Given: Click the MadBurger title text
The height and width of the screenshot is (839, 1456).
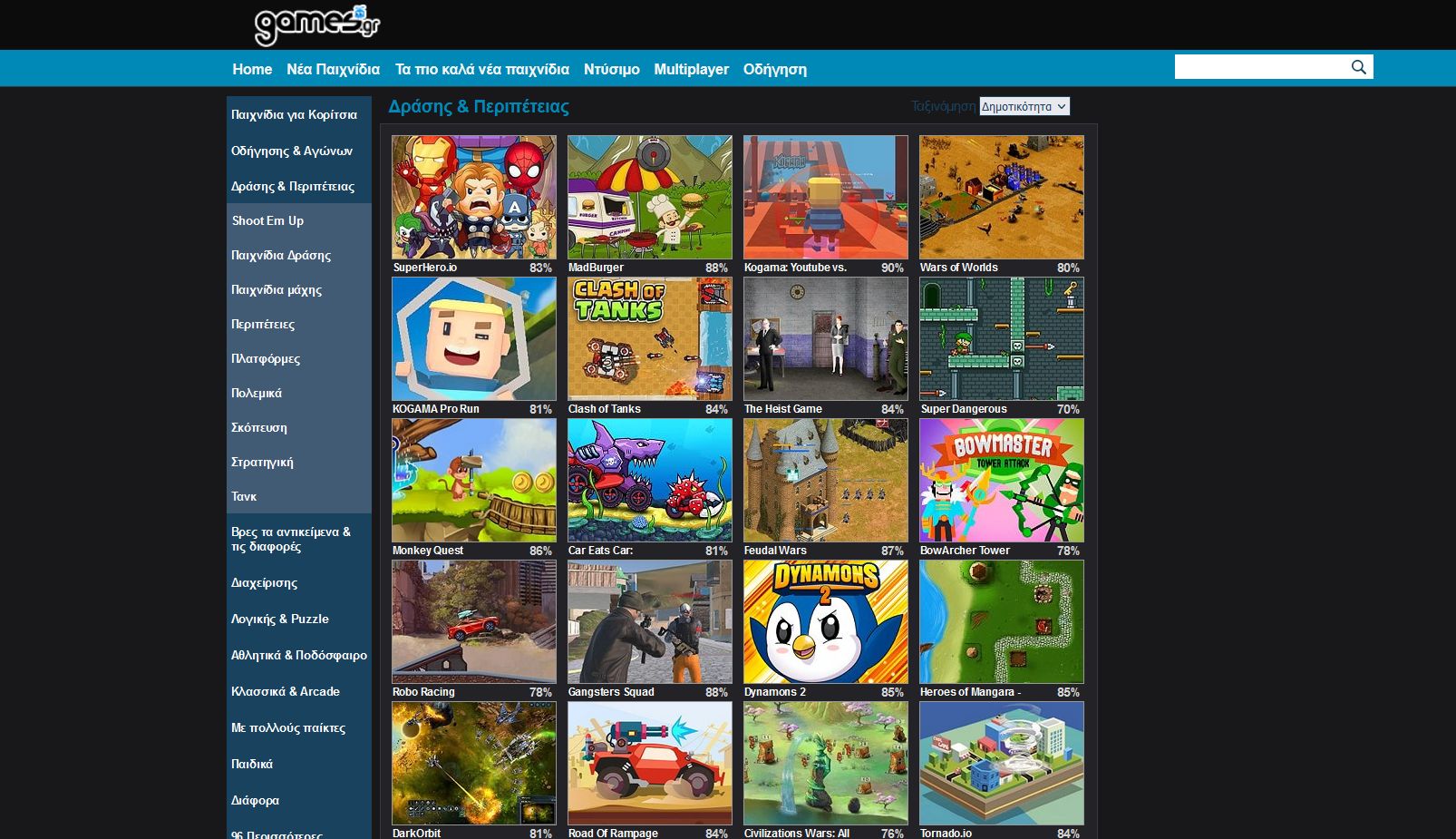Looking at the screenshot, I should pos(596,268).
